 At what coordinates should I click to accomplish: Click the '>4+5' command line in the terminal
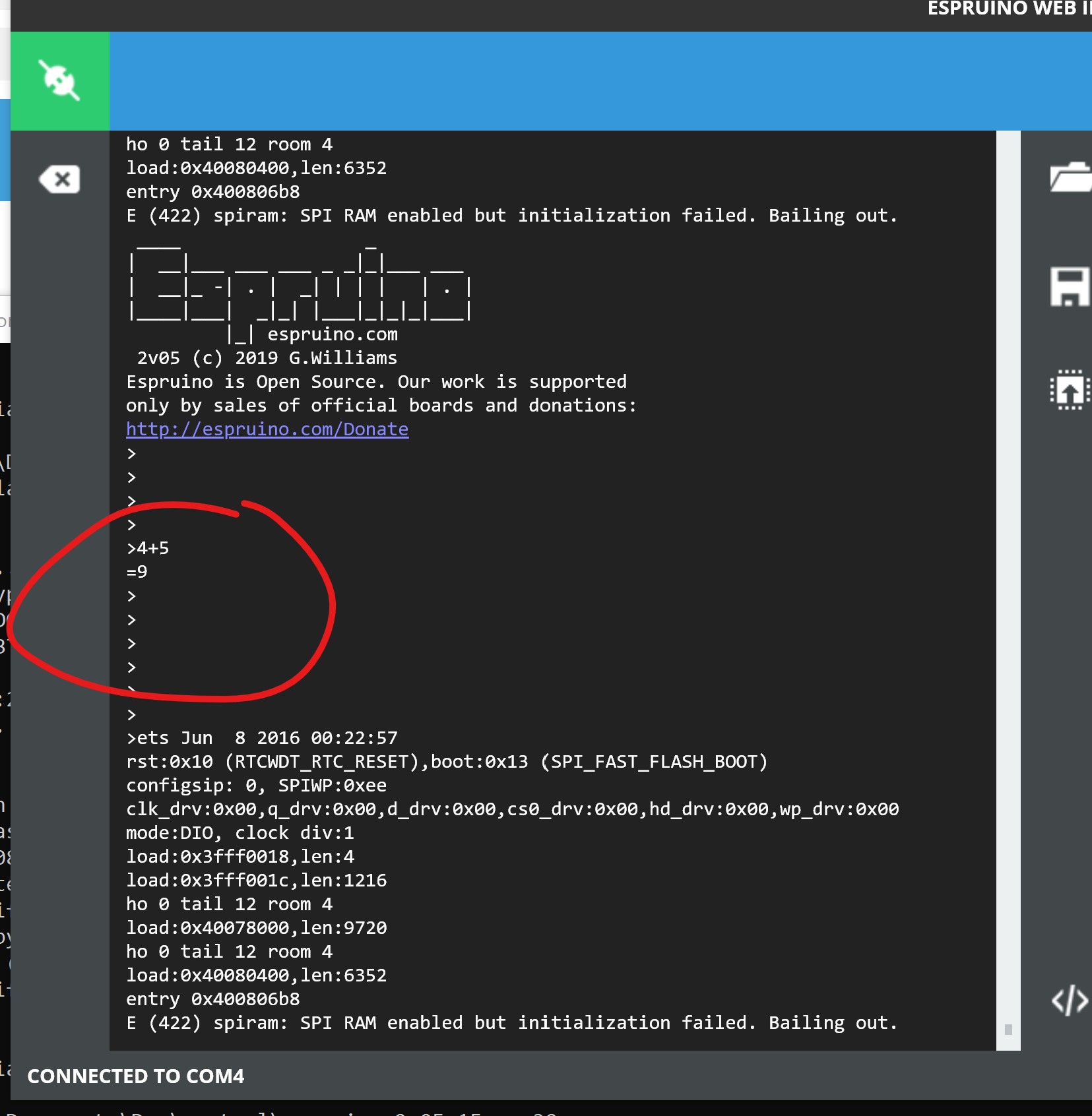click(148, 548)
